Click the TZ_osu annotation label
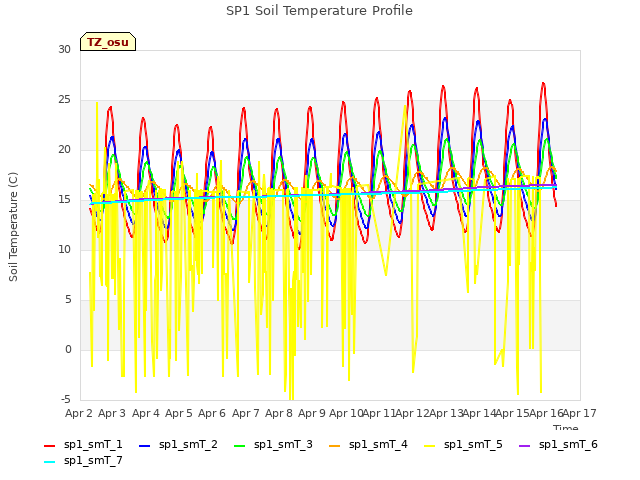 [108, 42]
